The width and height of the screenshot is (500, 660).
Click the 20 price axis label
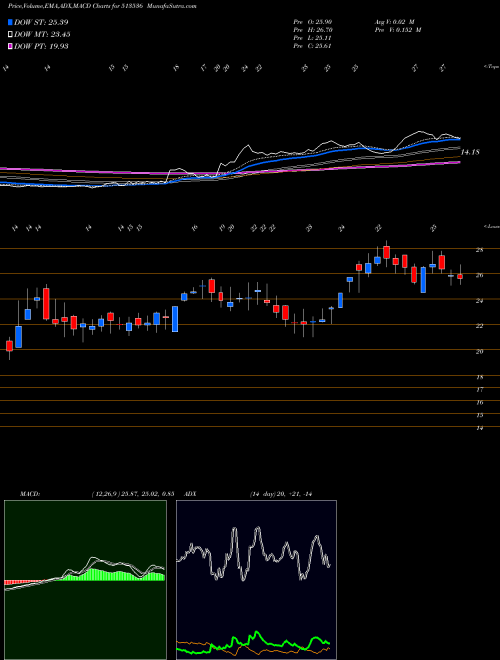[479, 351]
